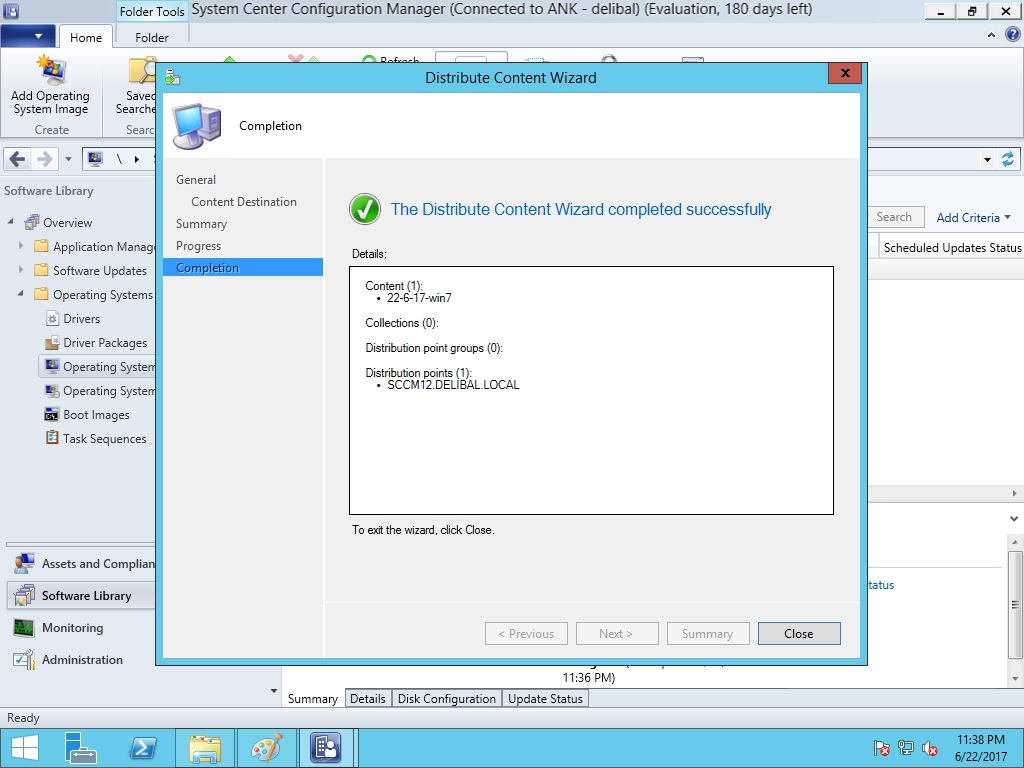The image size is (1024, 768).
Task: Open the Add Criteria dropdown
Action: (973, 217)
